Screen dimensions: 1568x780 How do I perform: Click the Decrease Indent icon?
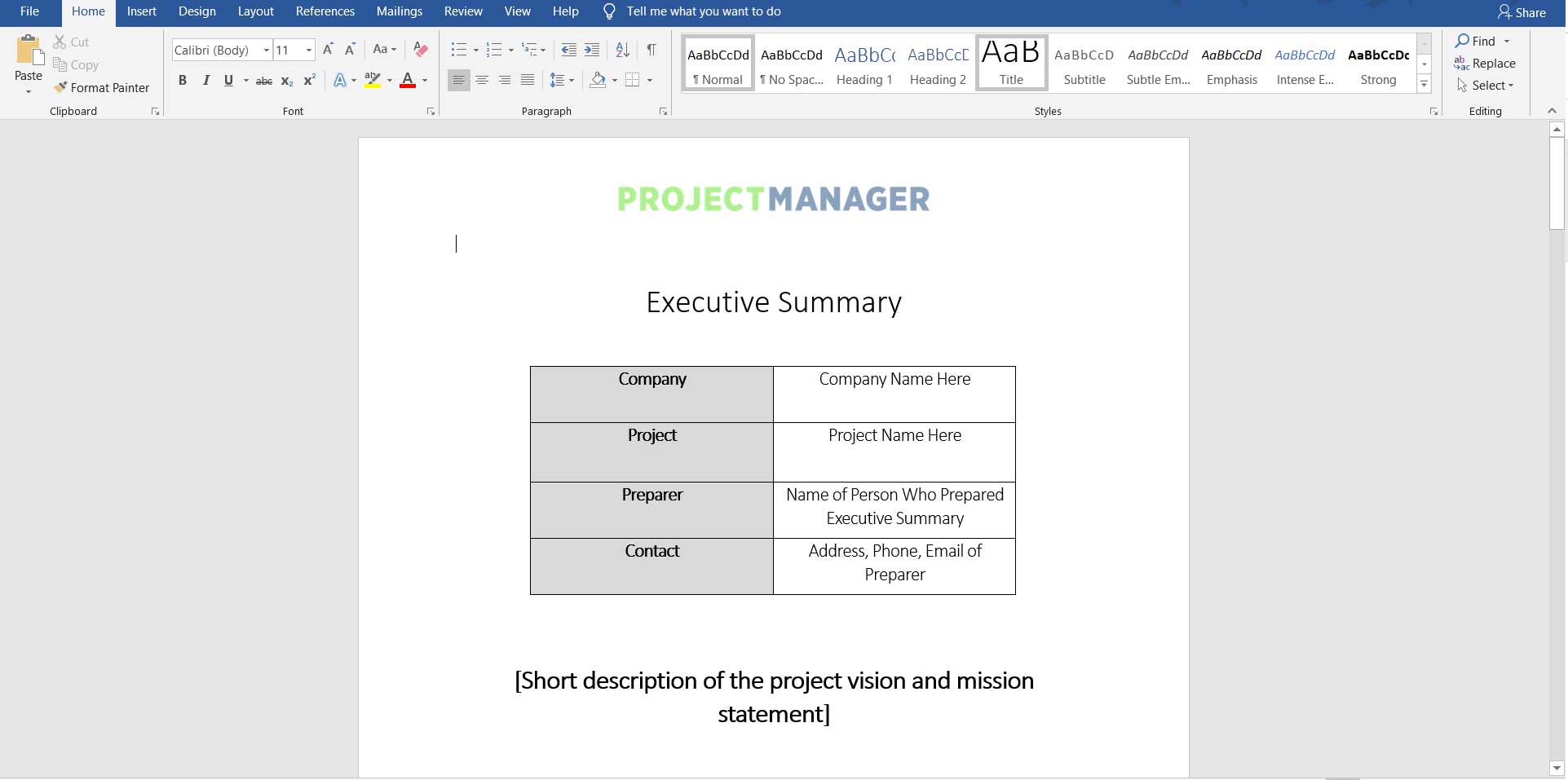(569, 50)
